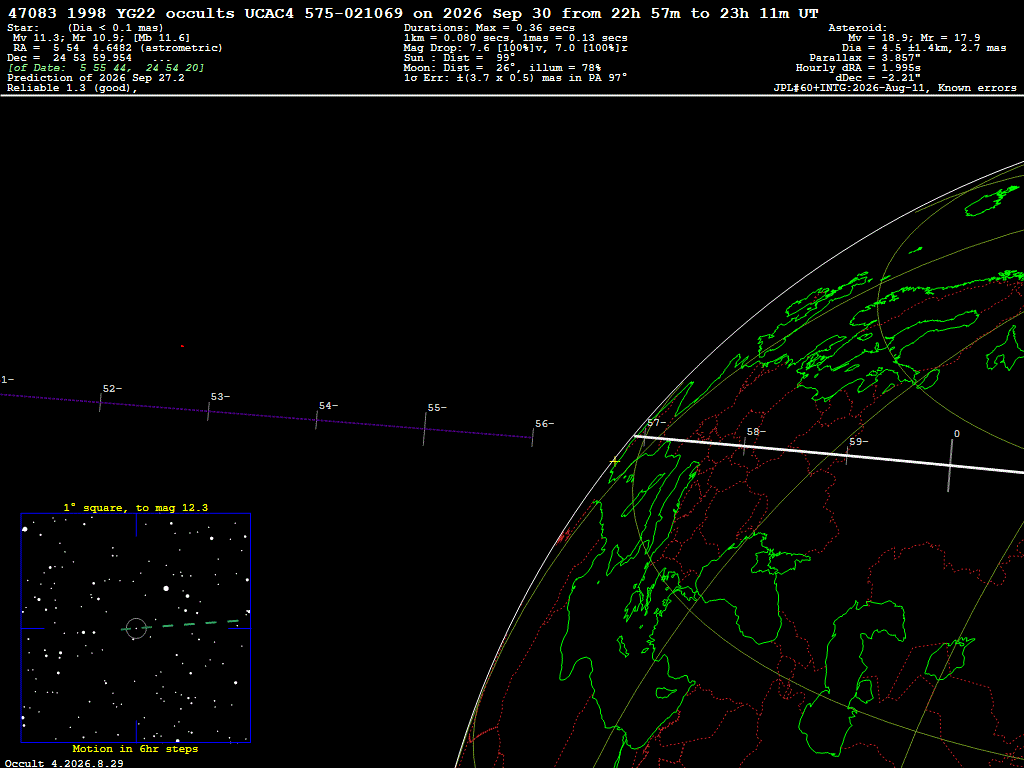The height and width of the screenshot is (768, 1024).
Task: Click the 0 hour tick on shadow track
Action: click(950, 465)
